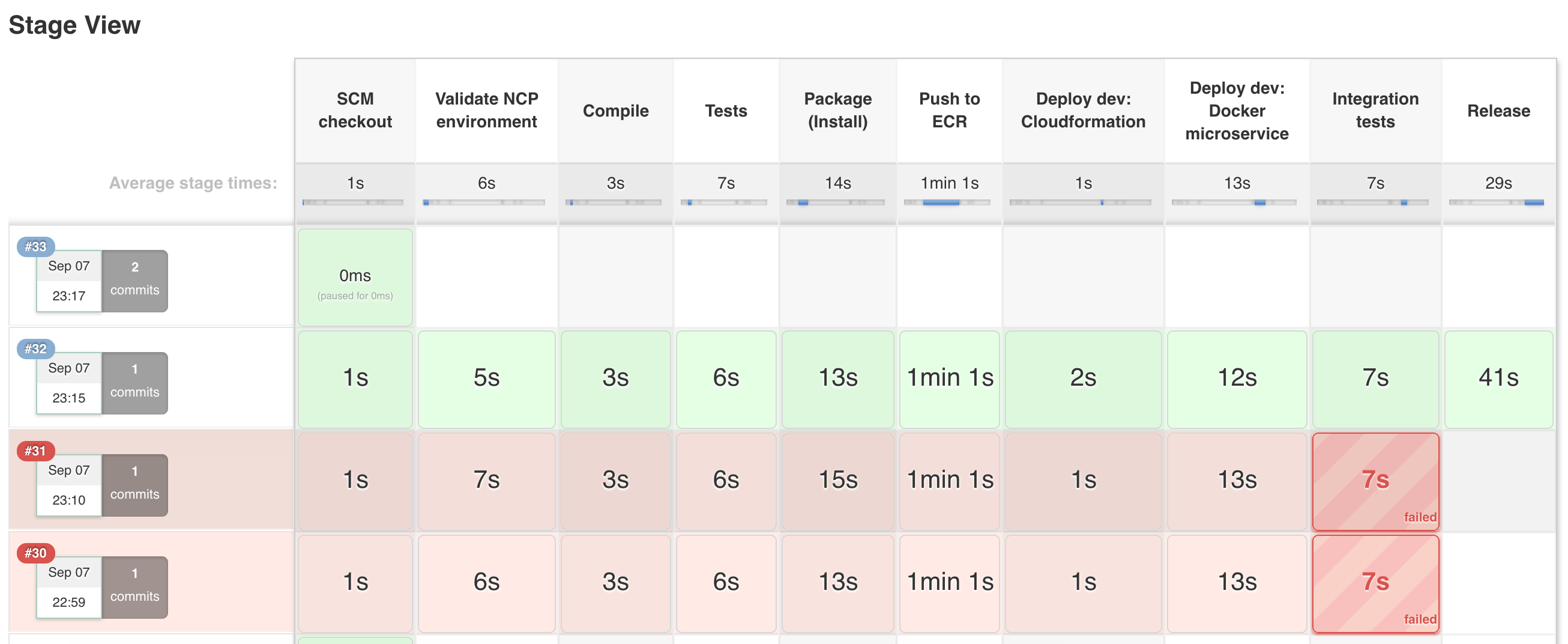The height and width of the screenshot is (644, 1568).
Task: Click the Release average time progress bar
Action: coord(1496,202)
